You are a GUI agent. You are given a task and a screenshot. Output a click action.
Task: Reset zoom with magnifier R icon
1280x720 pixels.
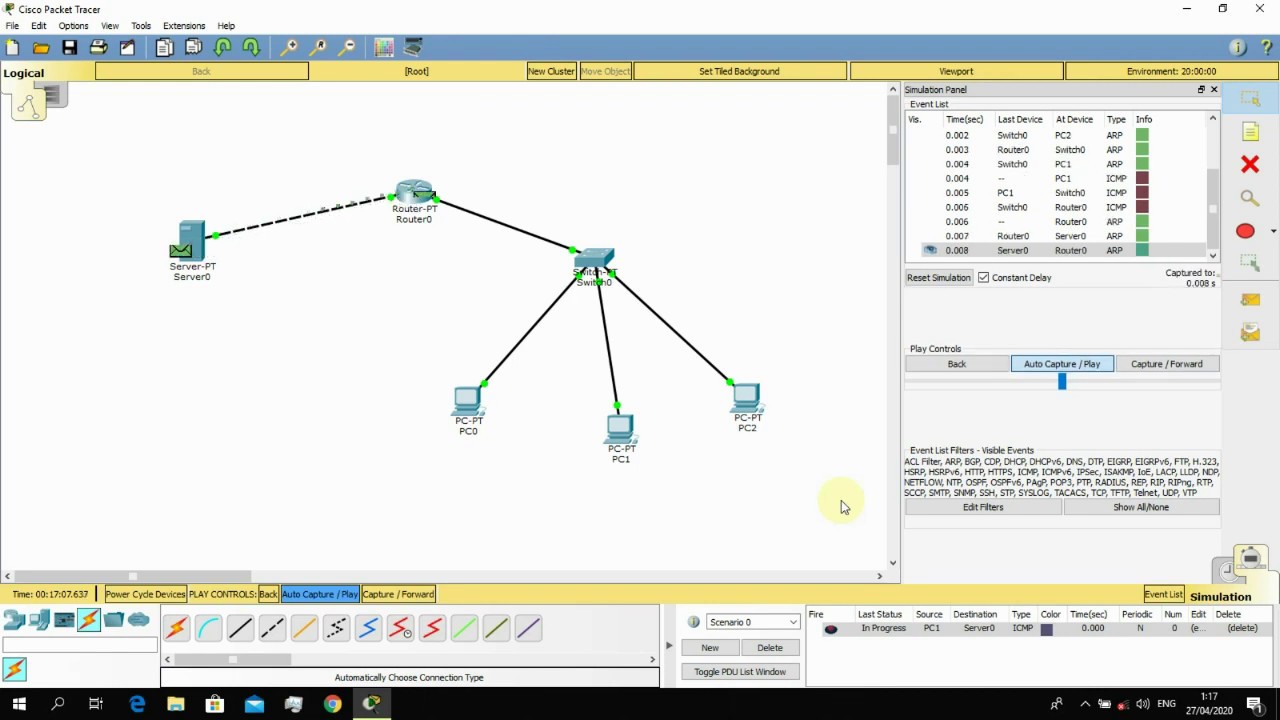point(318,47)
